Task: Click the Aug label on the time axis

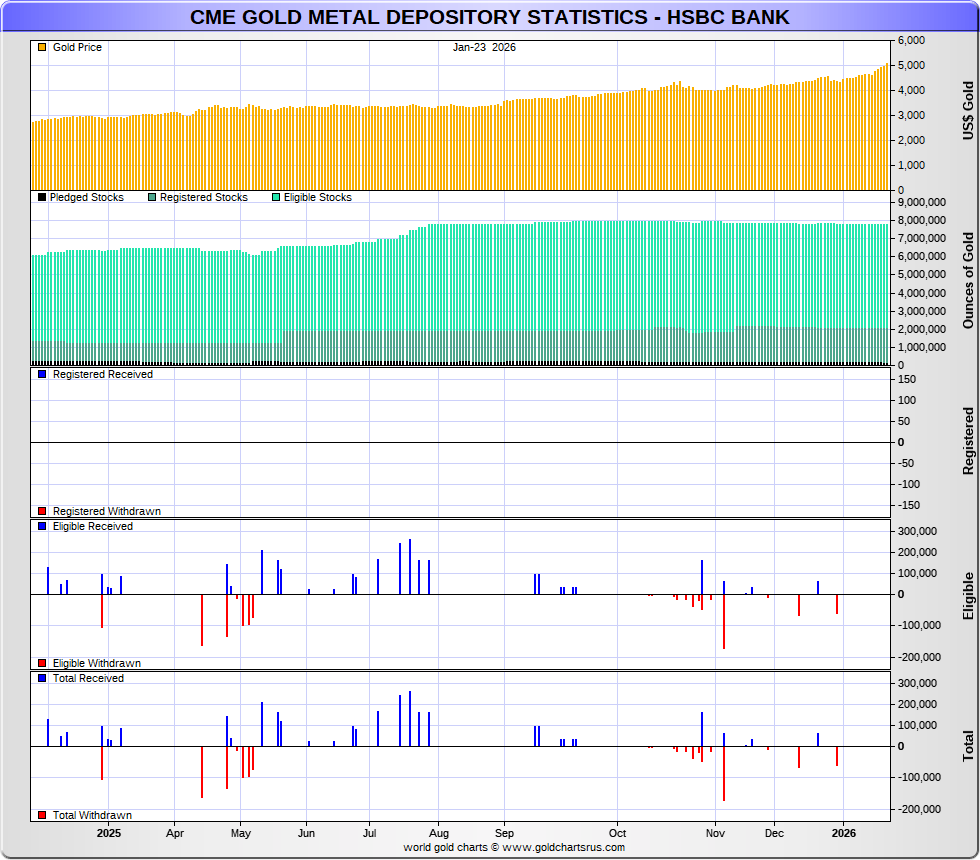Action: 438,832
